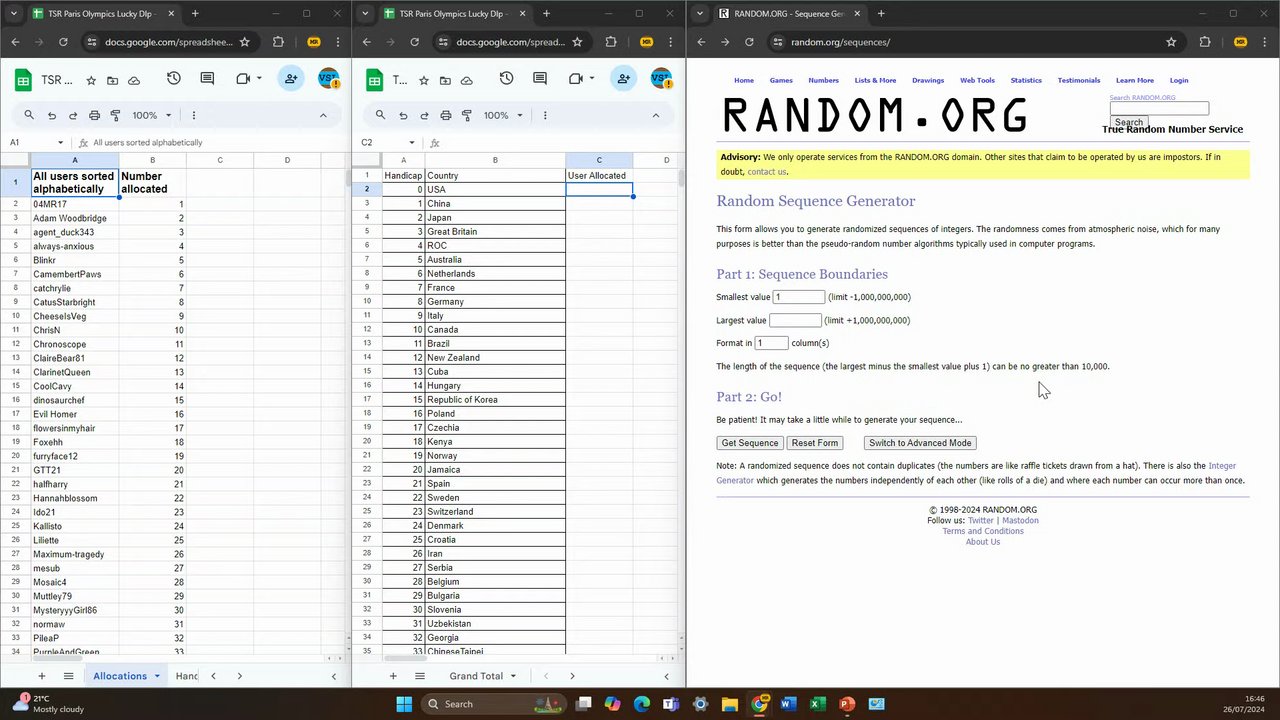This screenshot has height=720, width=1280.
Task: Open Windows Start menu
Action: pyautogui.click(x=404, y=704)
